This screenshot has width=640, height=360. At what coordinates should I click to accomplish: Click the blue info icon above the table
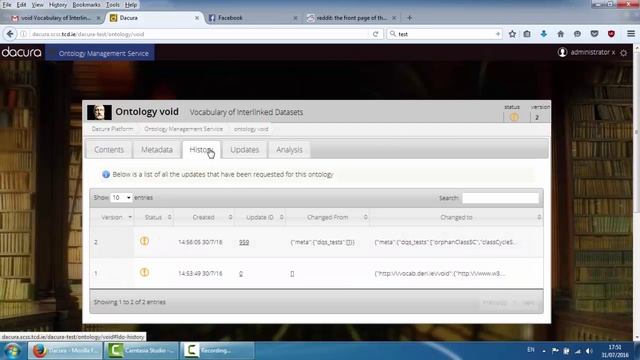click(x=106, y=174)
